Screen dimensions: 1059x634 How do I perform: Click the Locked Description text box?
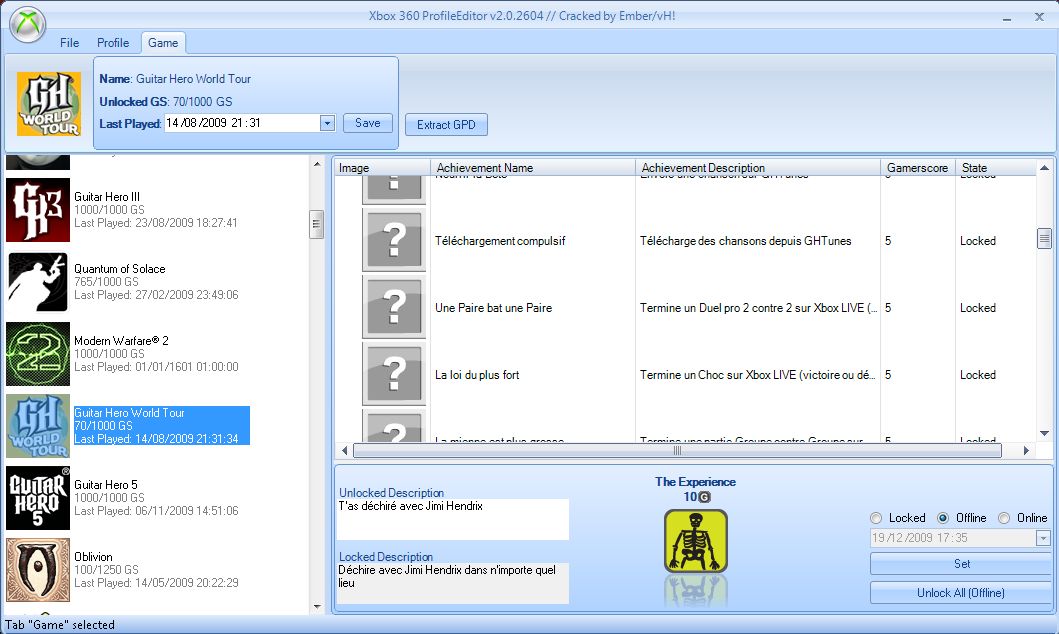point(453,583)
